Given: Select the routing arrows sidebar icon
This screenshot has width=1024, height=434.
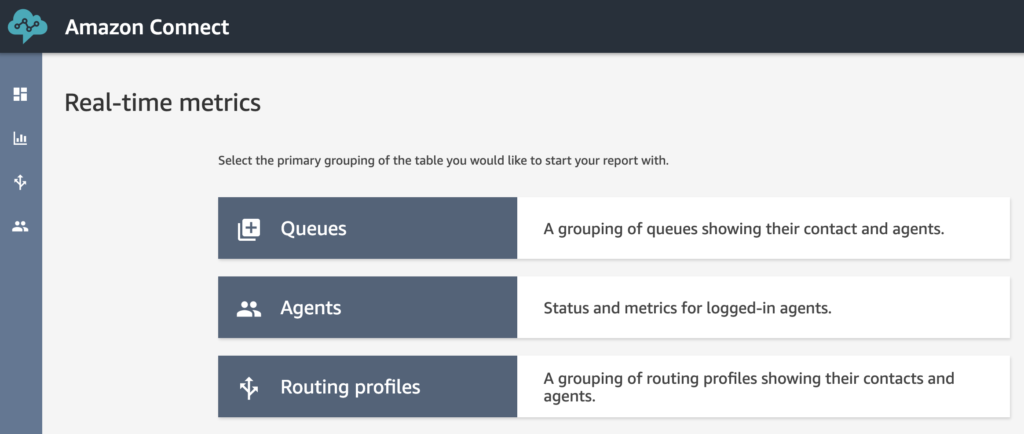Looking at the screenshot, I should [x=20, y=182].
